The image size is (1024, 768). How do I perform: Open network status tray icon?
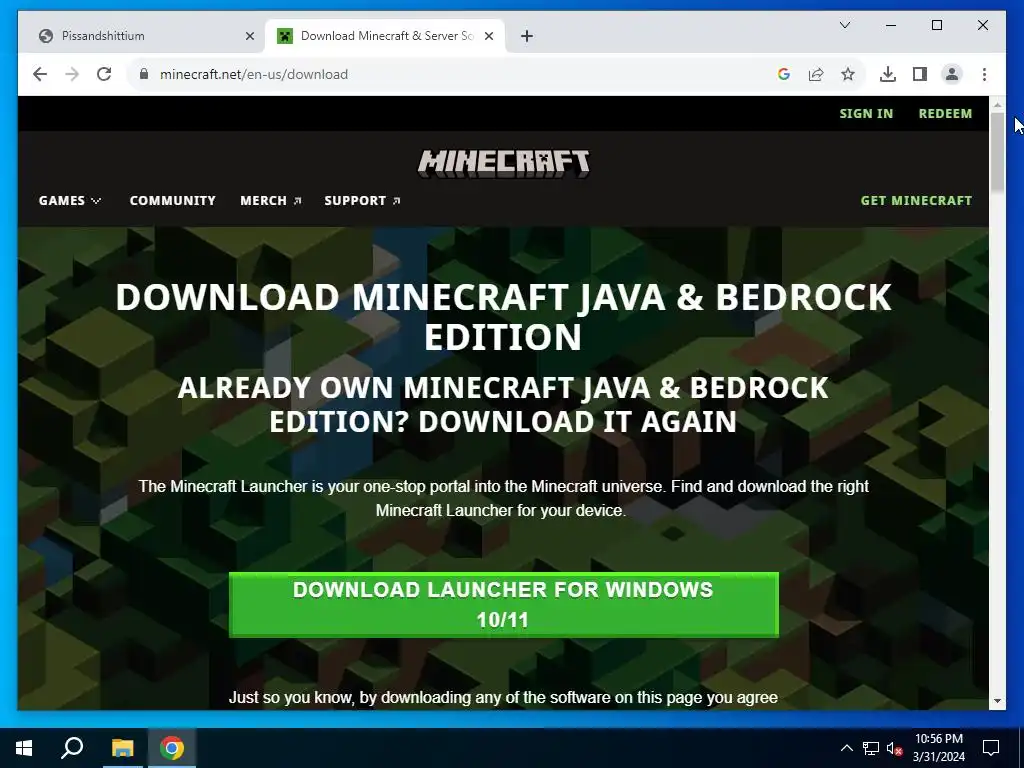click(x=871, y=748)
